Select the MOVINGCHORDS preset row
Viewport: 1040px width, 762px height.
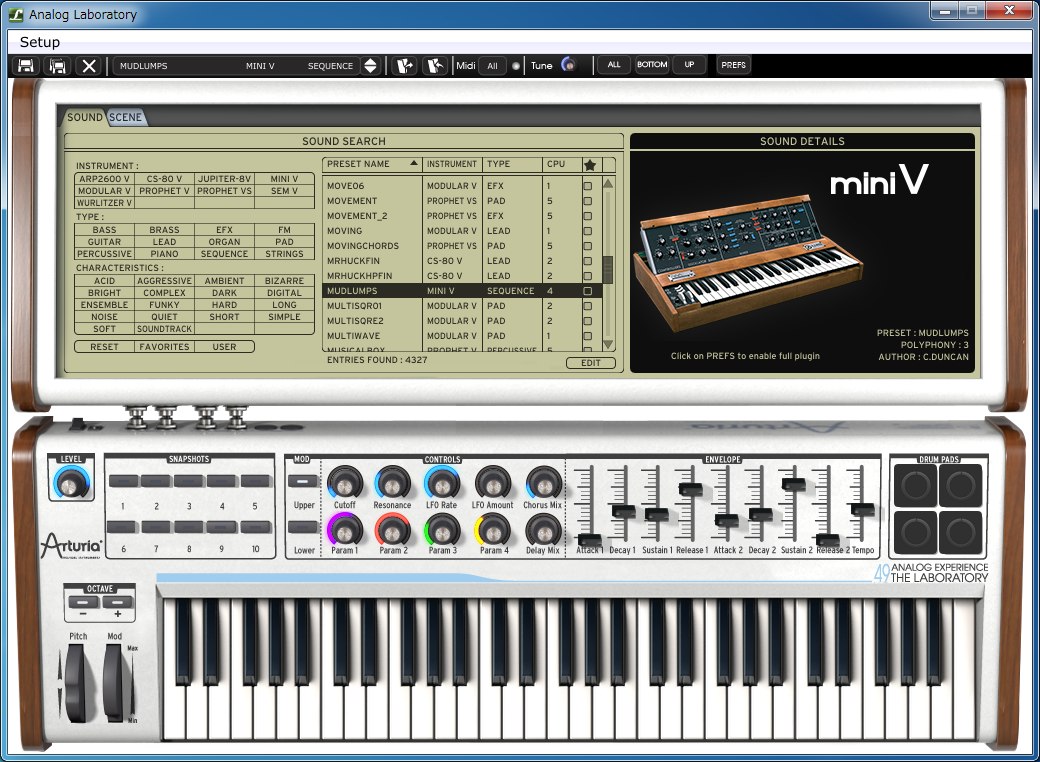pos(462,246)
